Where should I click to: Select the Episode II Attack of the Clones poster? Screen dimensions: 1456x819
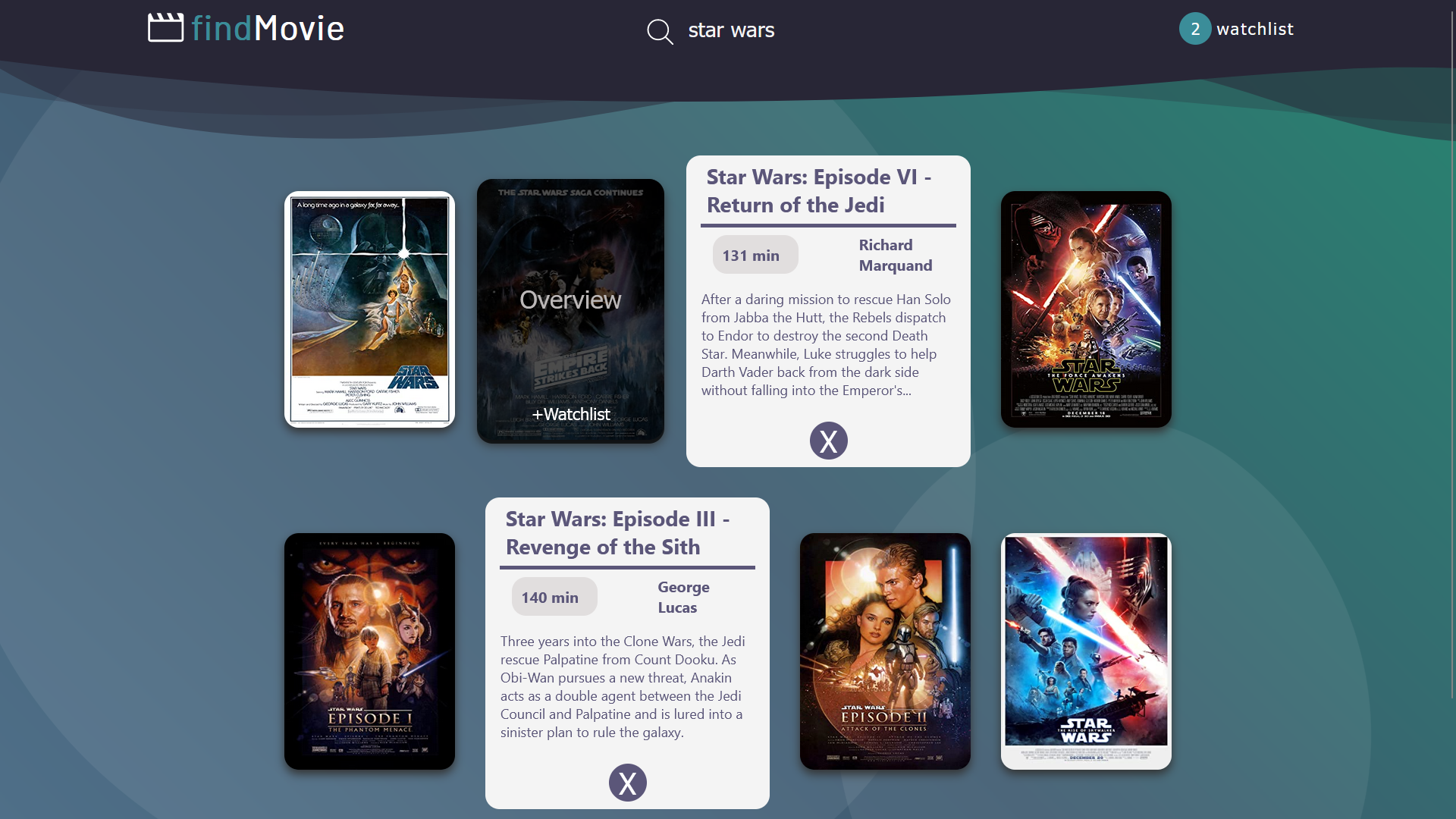[x=884, y=651]
